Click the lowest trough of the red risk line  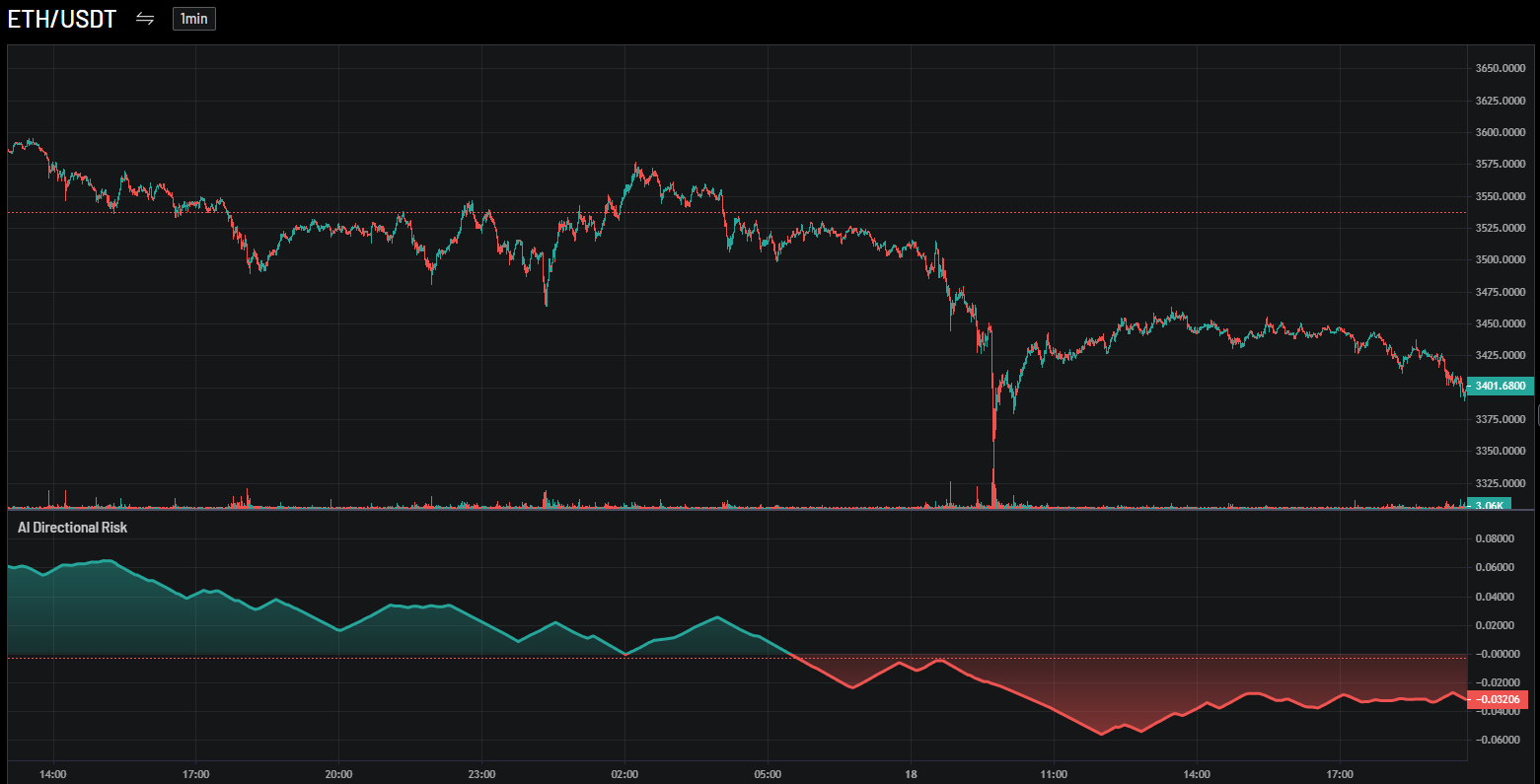[1102, 734]
